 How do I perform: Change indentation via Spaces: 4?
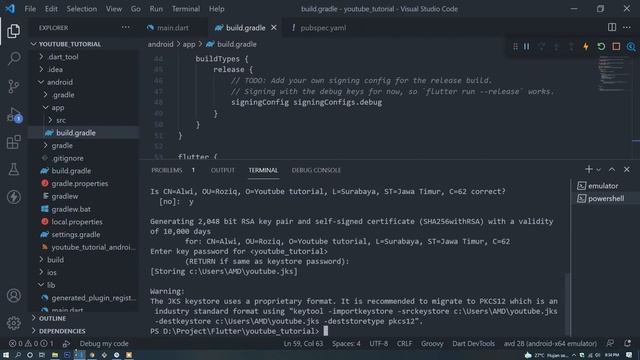pos(346,343)
